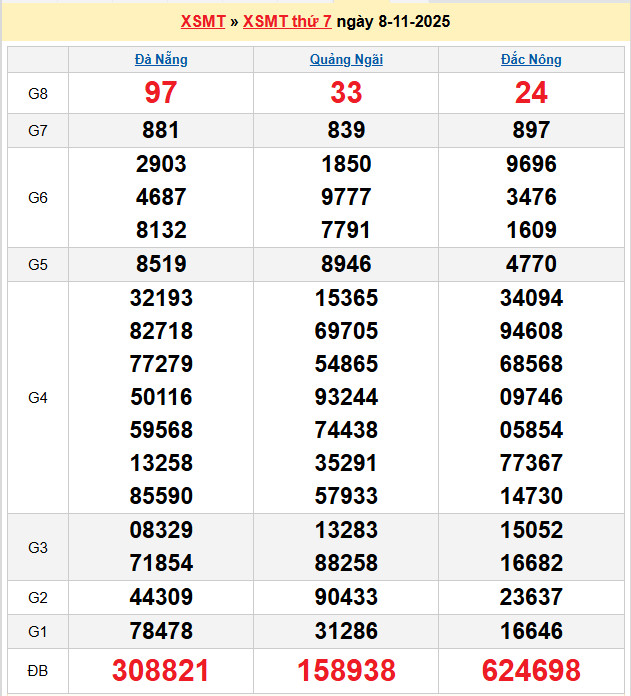Click Quảng Ngãi special prize 158938

pyautogui.click(x=346, y=670)
